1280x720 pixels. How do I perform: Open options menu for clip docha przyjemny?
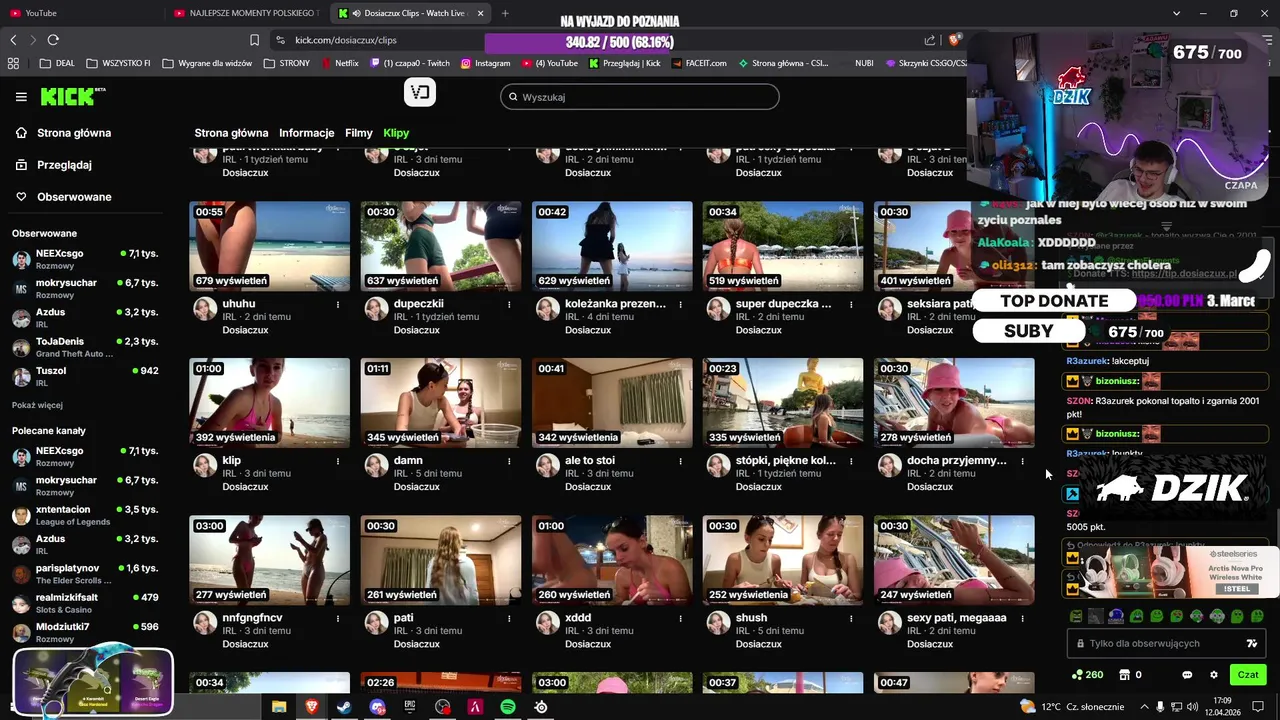(x=1022, y=461)
